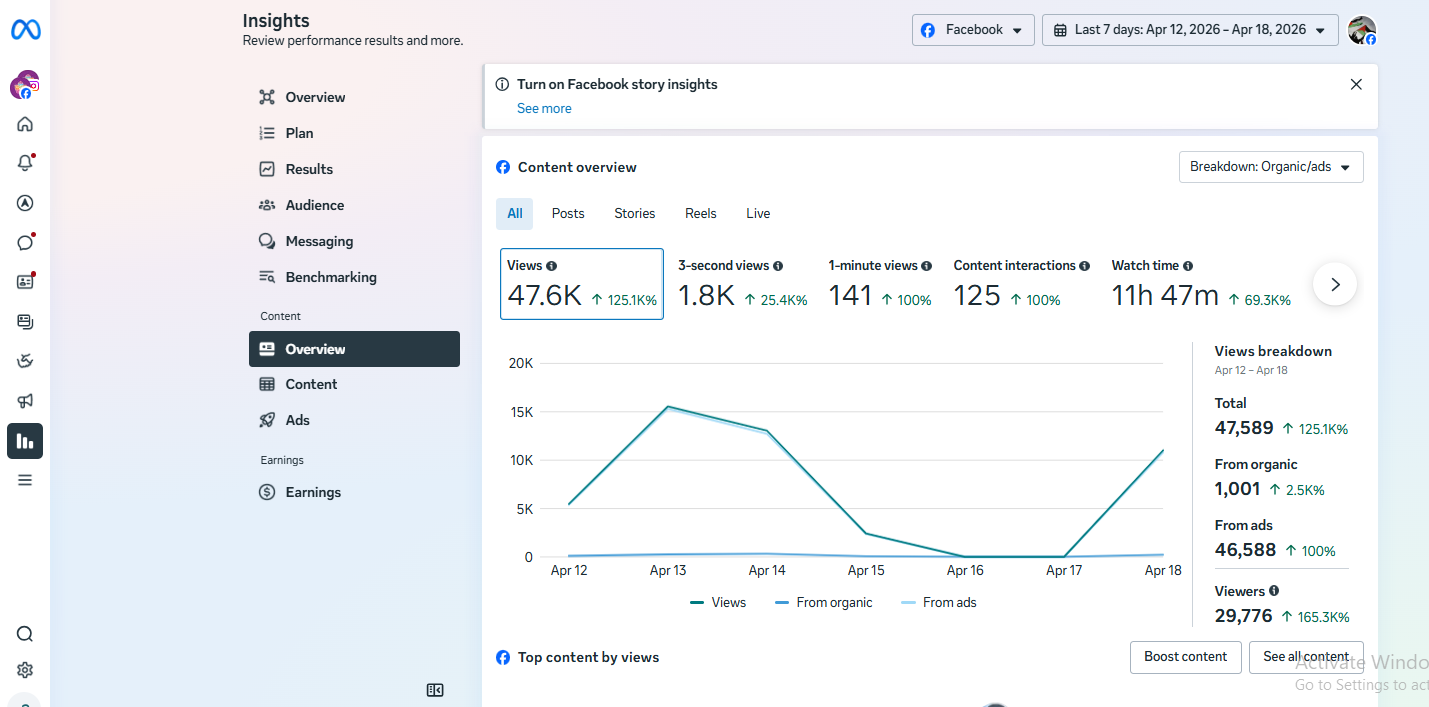Switch to the Reels tab

click(x=701, y=213)
